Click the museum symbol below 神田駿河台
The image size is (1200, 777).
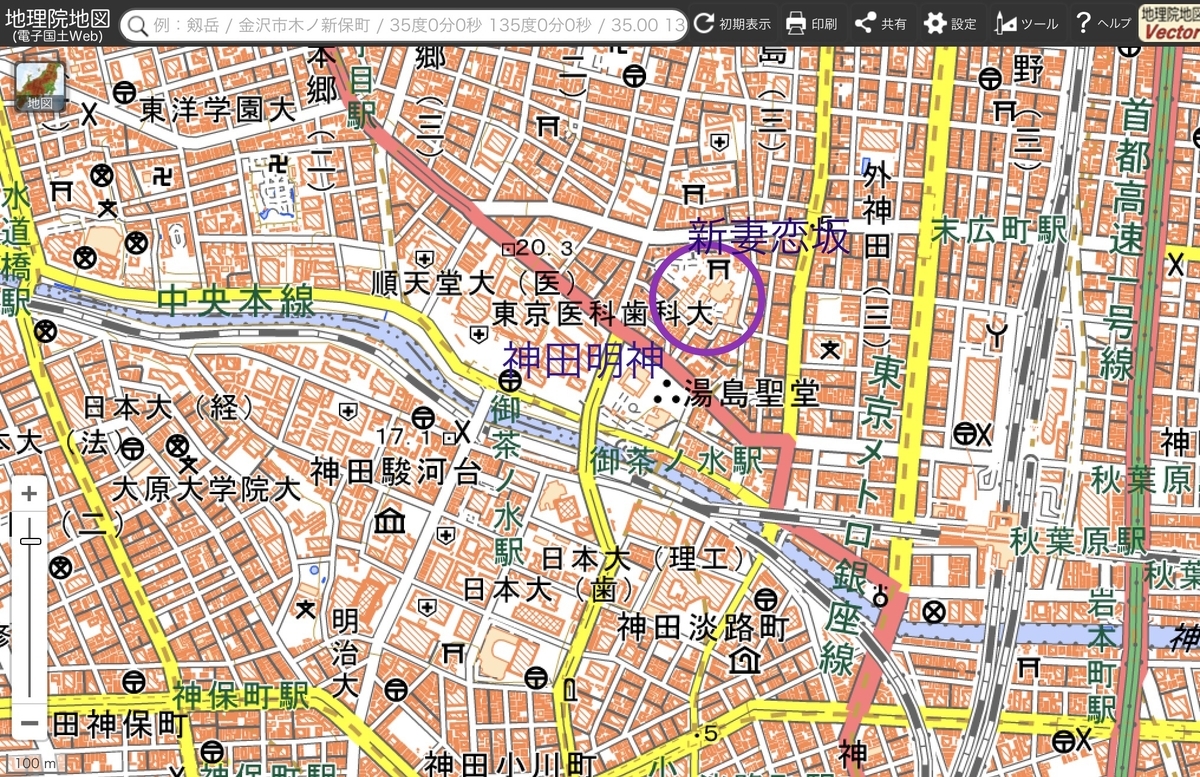(x=389, y=520)
